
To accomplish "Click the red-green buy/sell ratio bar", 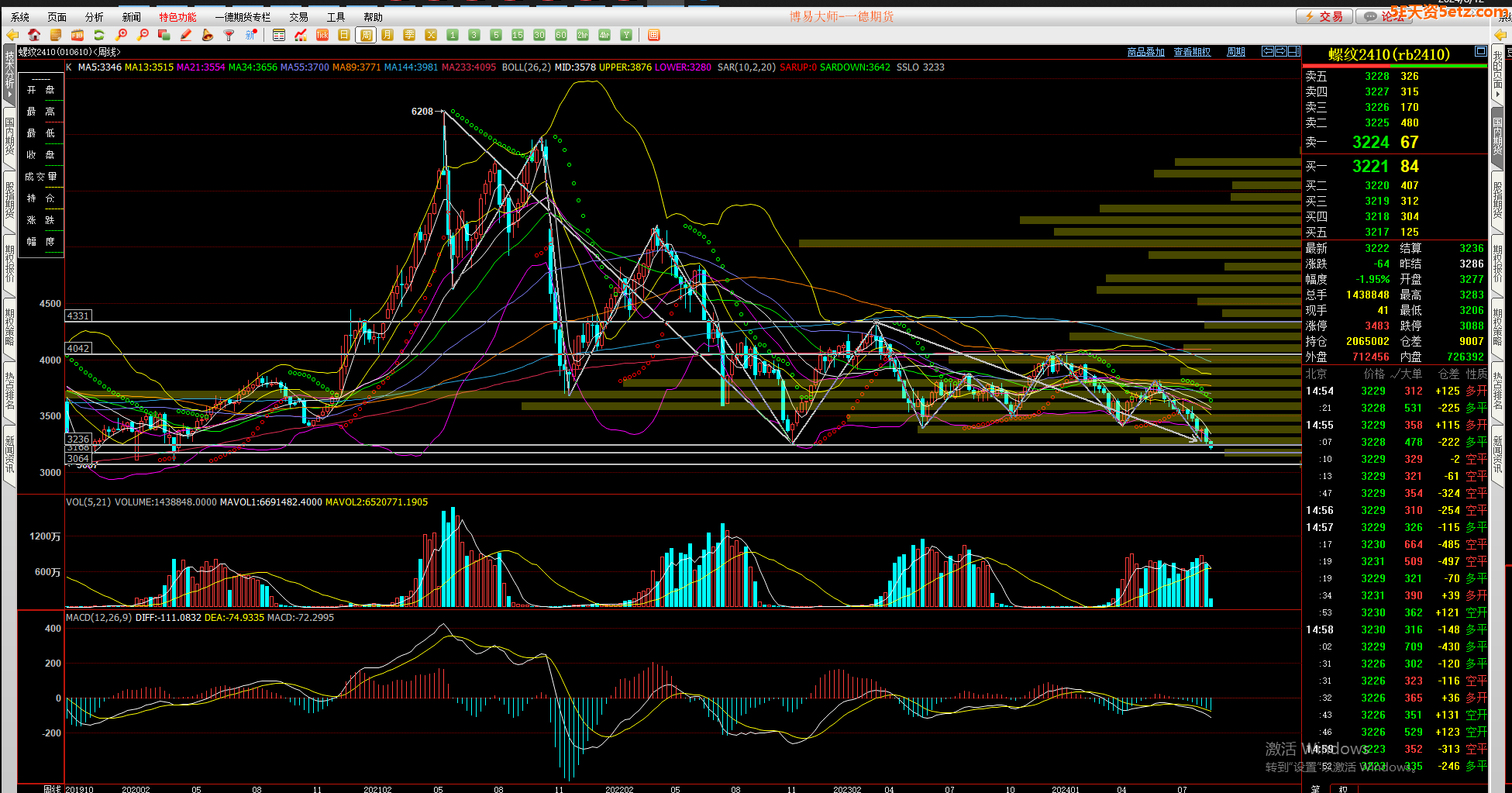I will tap(1394, 66).
